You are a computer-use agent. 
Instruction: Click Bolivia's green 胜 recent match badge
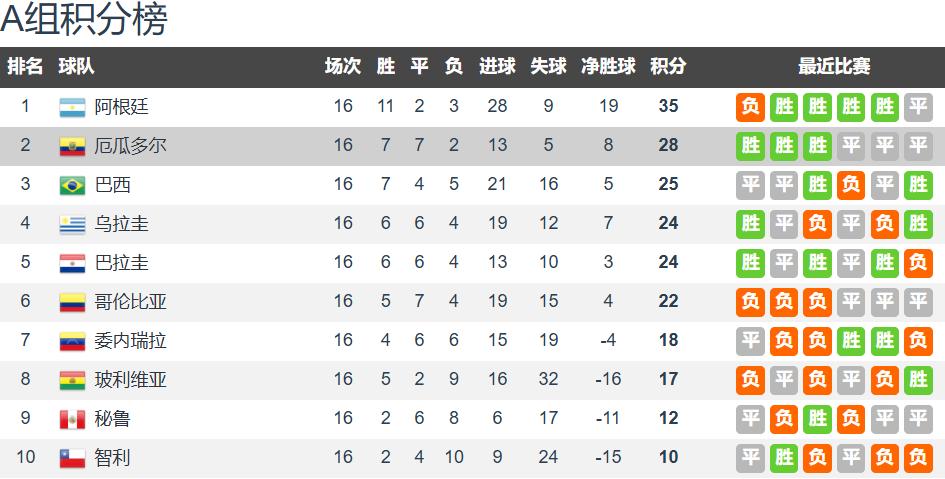(x=918, y=380)
